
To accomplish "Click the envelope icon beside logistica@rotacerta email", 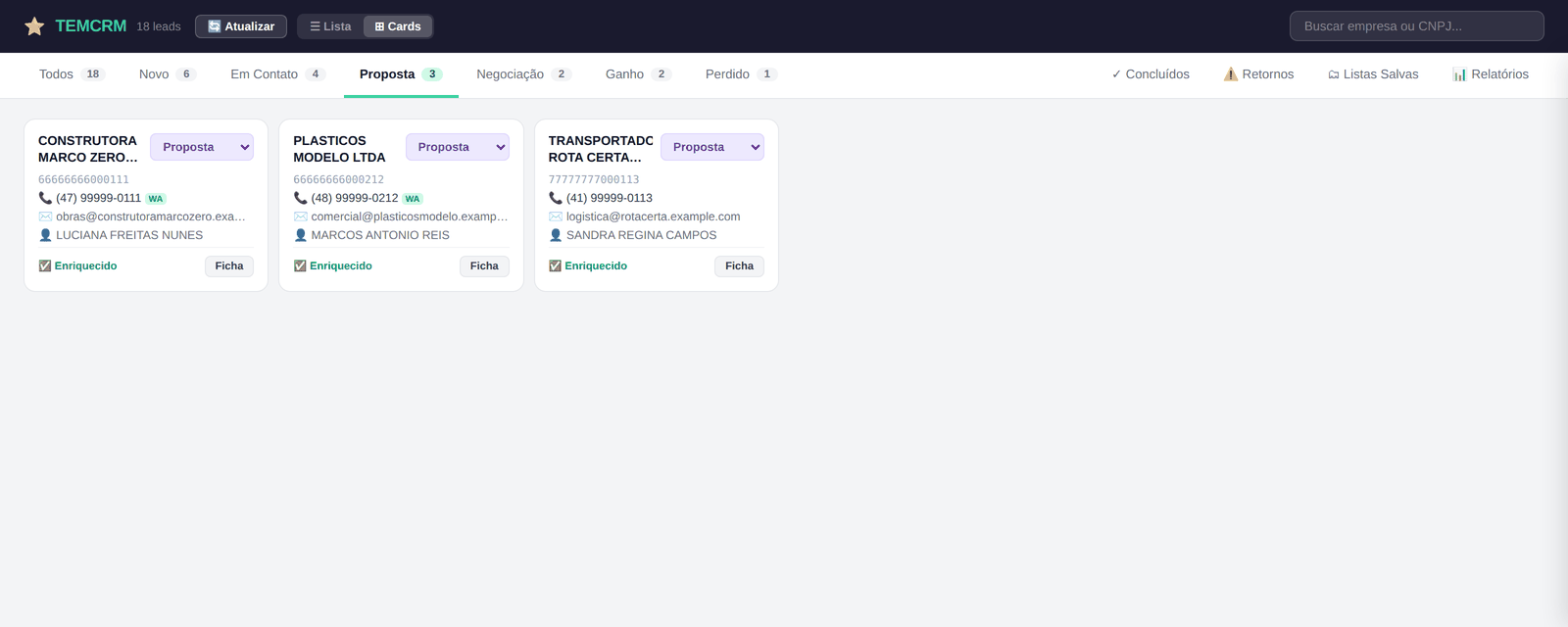I will pyautogui.click(x=556, y=217).
